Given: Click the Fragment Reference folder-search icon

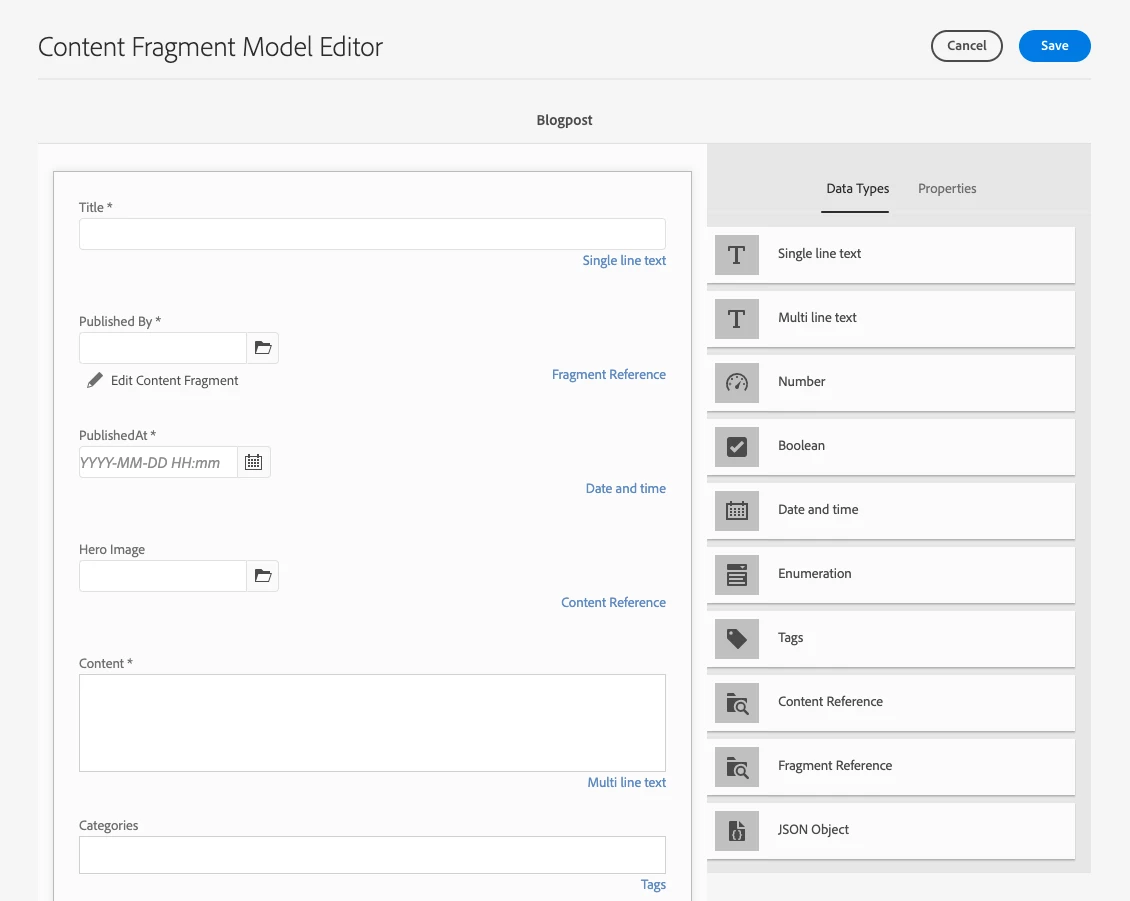Looking at the screenshot, I should coord(737,767).
